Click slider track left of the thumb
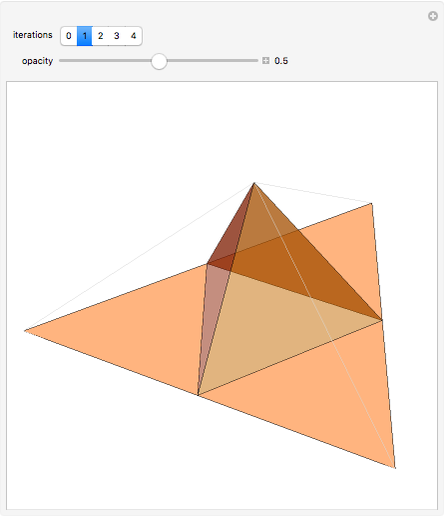The image size is (444, 518). [x=105, y=61]
